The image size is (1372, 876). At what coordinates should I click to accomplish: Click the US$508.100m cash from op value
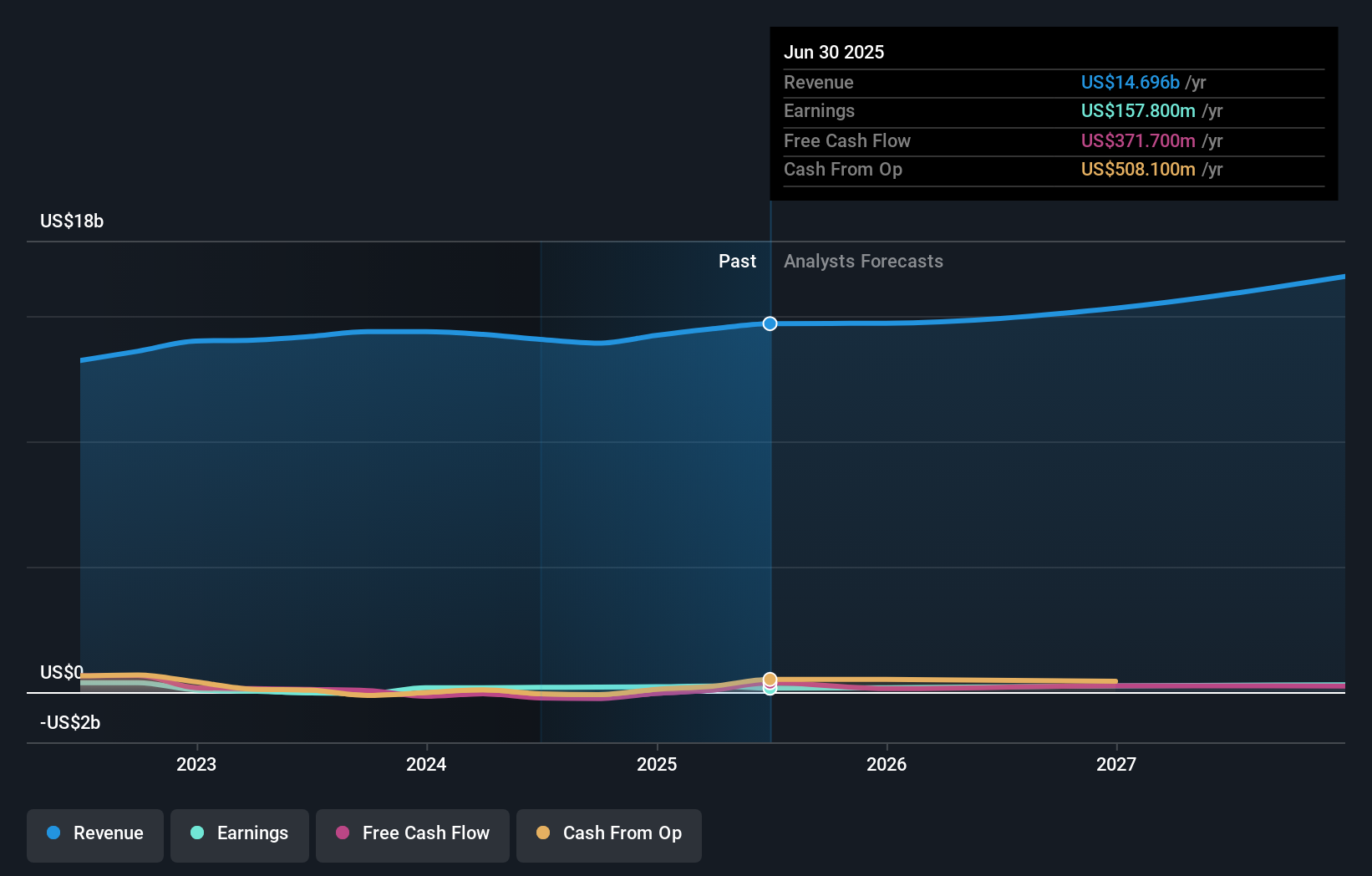pos(1138,169)
